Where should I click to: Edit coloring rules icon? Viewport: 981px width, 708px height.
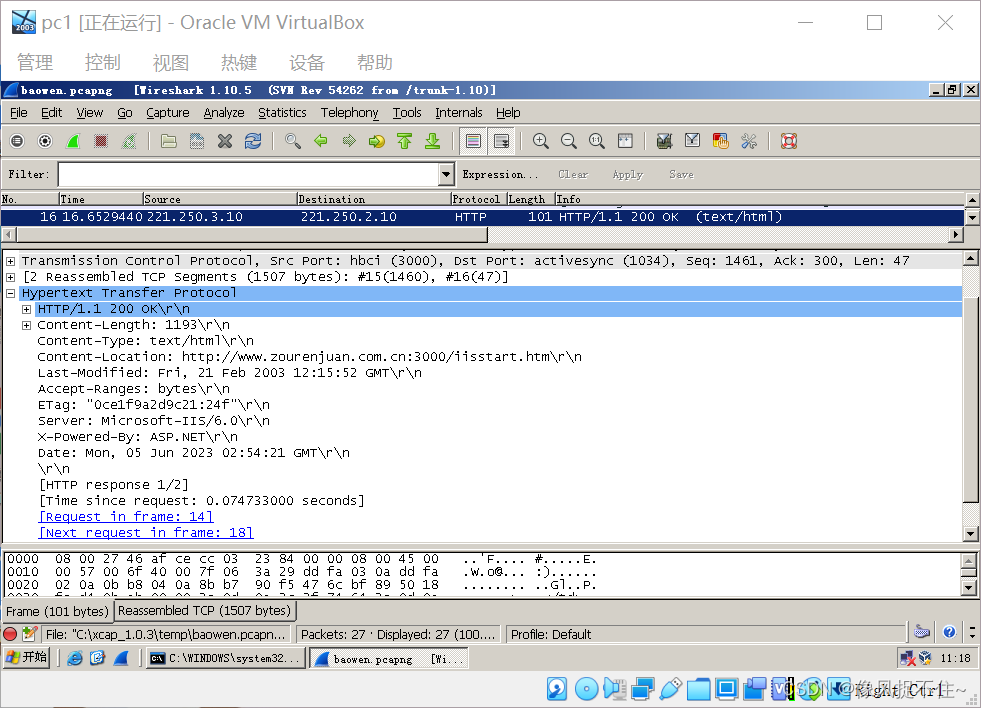(x=721, y=141)
